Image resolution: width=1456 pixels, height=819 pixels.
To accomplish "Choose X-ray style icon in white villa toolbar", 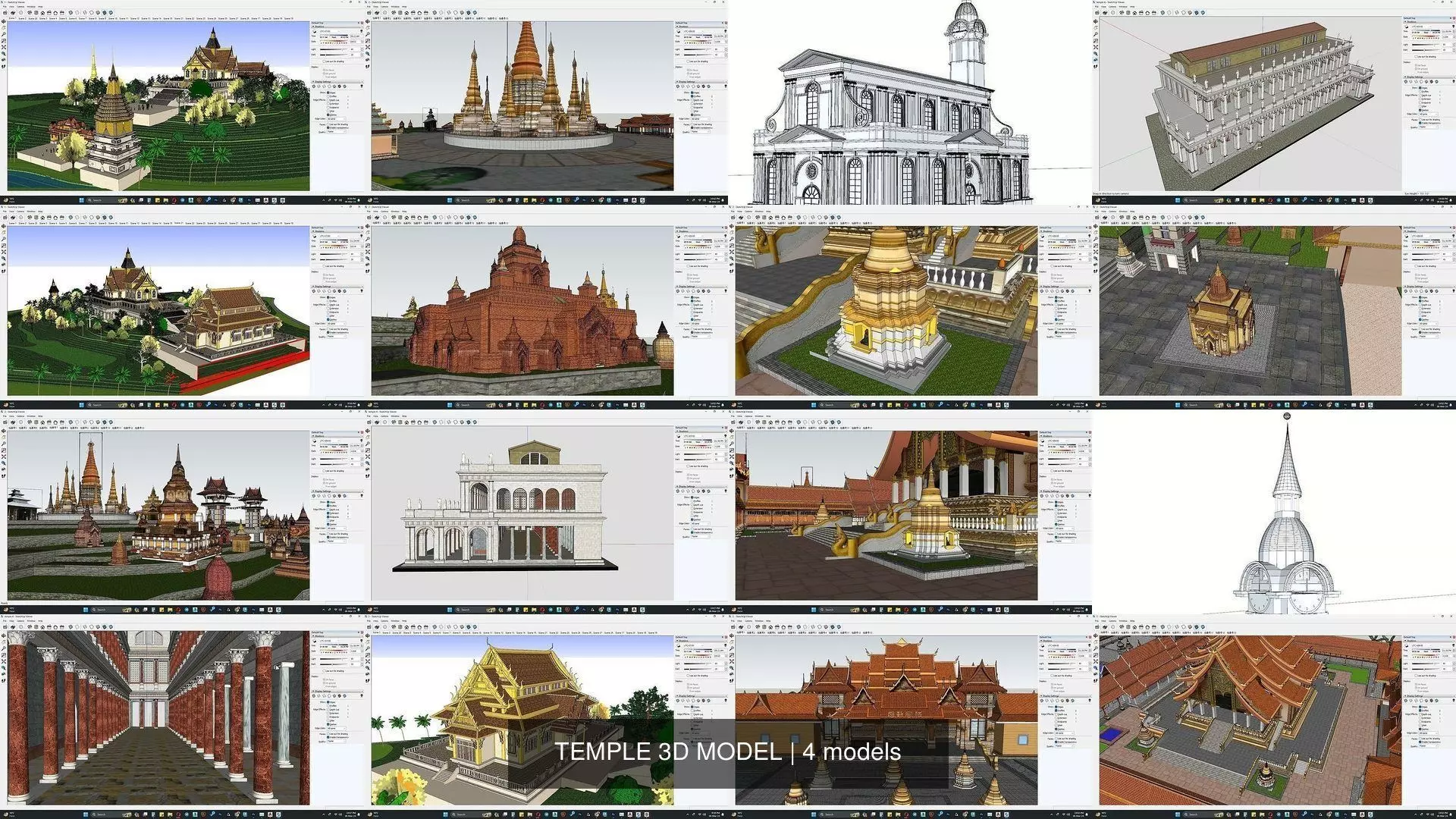I will point(434,422).
